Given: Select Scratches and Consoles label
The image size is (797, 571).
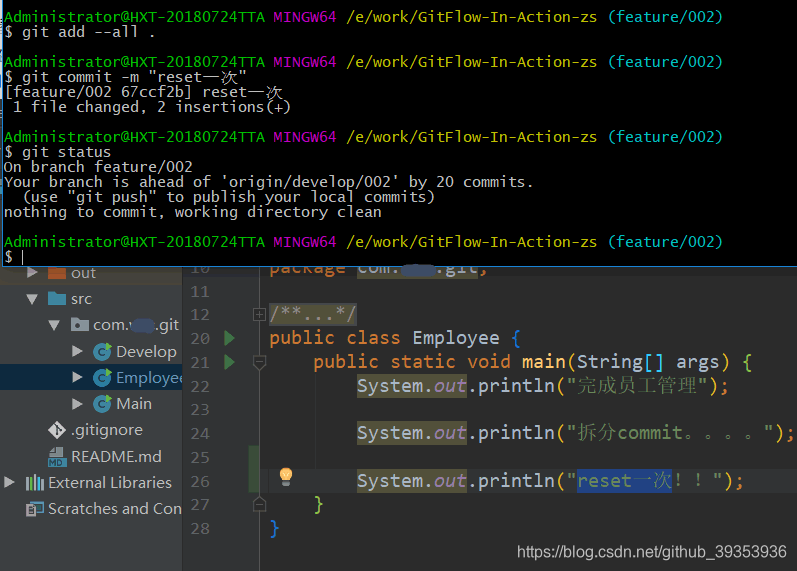Looking at the screenshot, I should click(115, 508).
